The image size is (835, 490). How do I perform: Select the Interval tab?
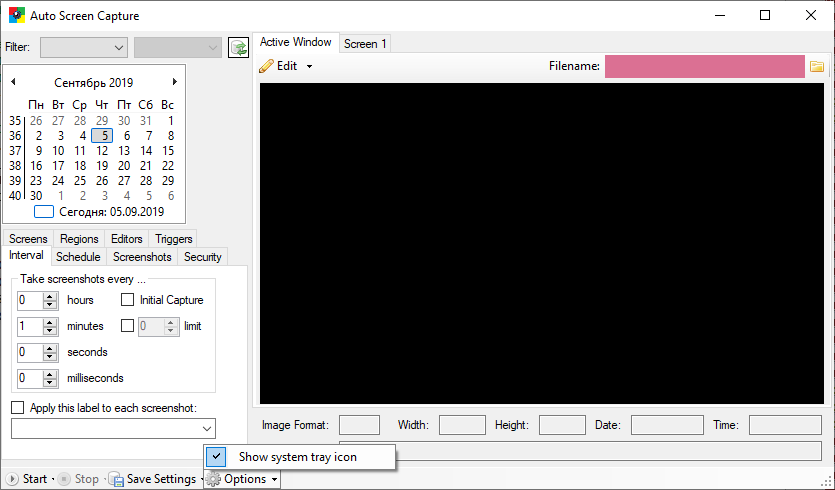(x=26, y=255)
